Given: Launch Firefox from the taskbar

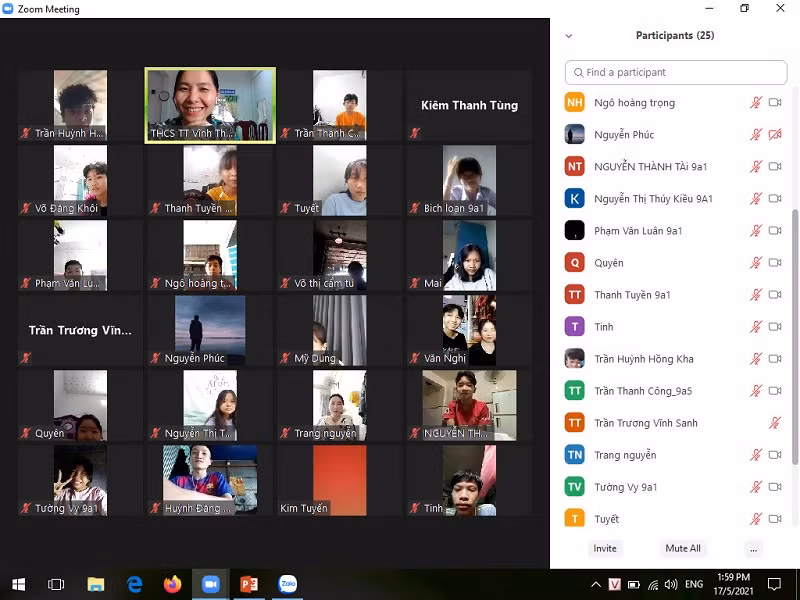Looking at the screenshot, I should 172,584.
